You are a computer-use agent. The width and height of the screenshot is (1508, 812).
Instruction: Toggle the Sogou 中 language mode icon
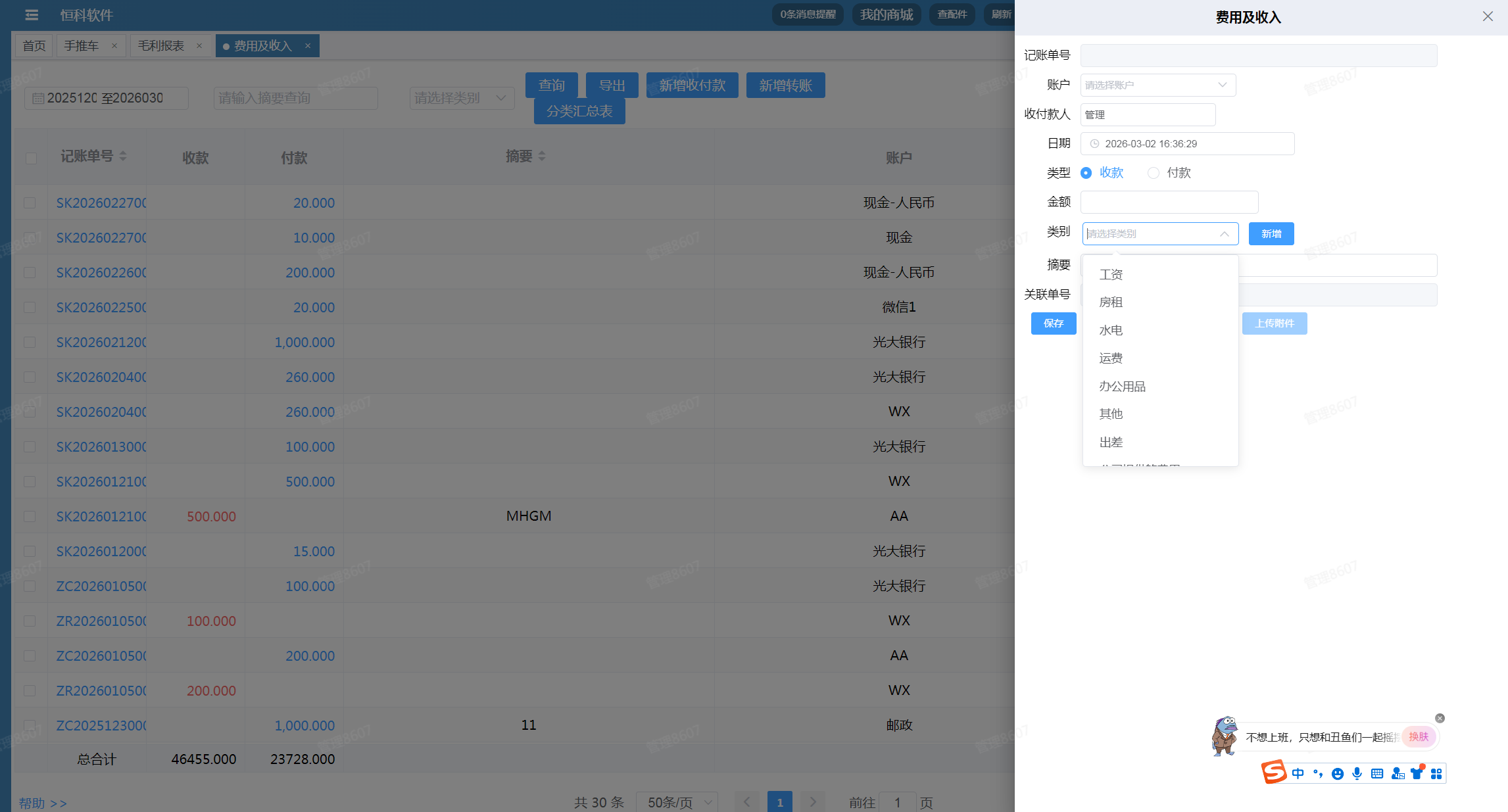coord(1298,774)
